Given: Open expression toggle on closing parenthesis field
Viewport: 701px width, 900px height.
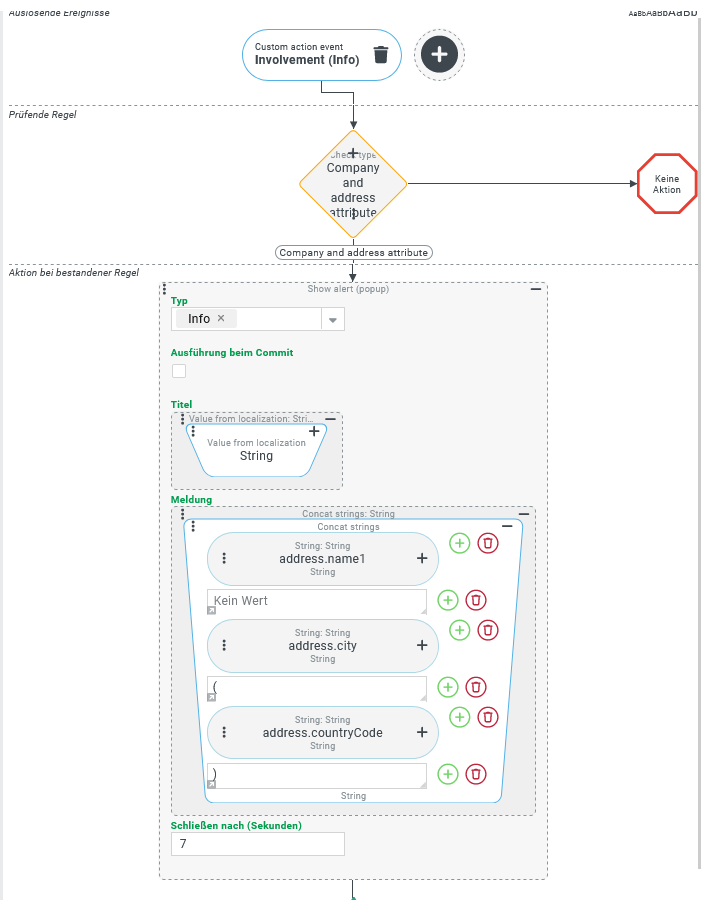Looking at the screenshot, I should click(x=211, y=784).
